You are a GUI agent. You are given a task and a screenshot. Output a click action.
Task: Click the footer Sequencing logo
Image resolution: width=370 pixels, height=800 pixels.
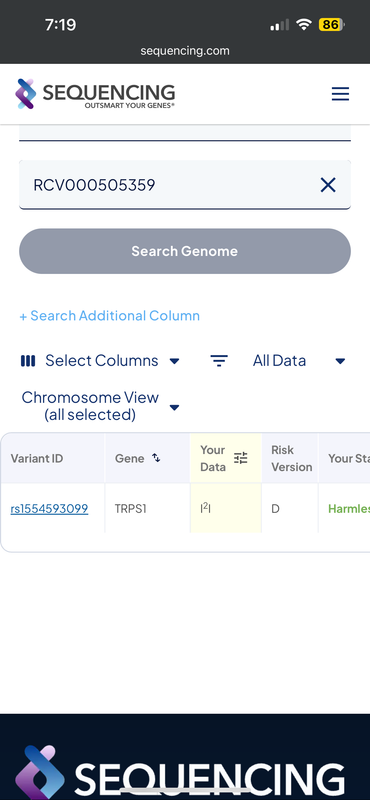(x=180, y=772)
